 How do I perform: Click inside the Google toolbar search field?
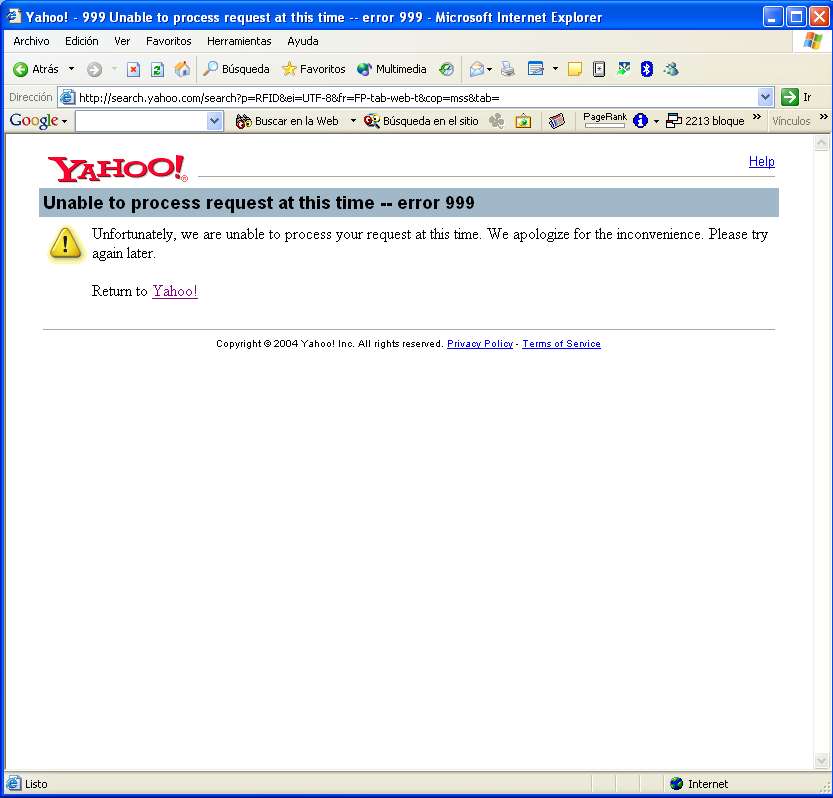[x=140, y=121]
